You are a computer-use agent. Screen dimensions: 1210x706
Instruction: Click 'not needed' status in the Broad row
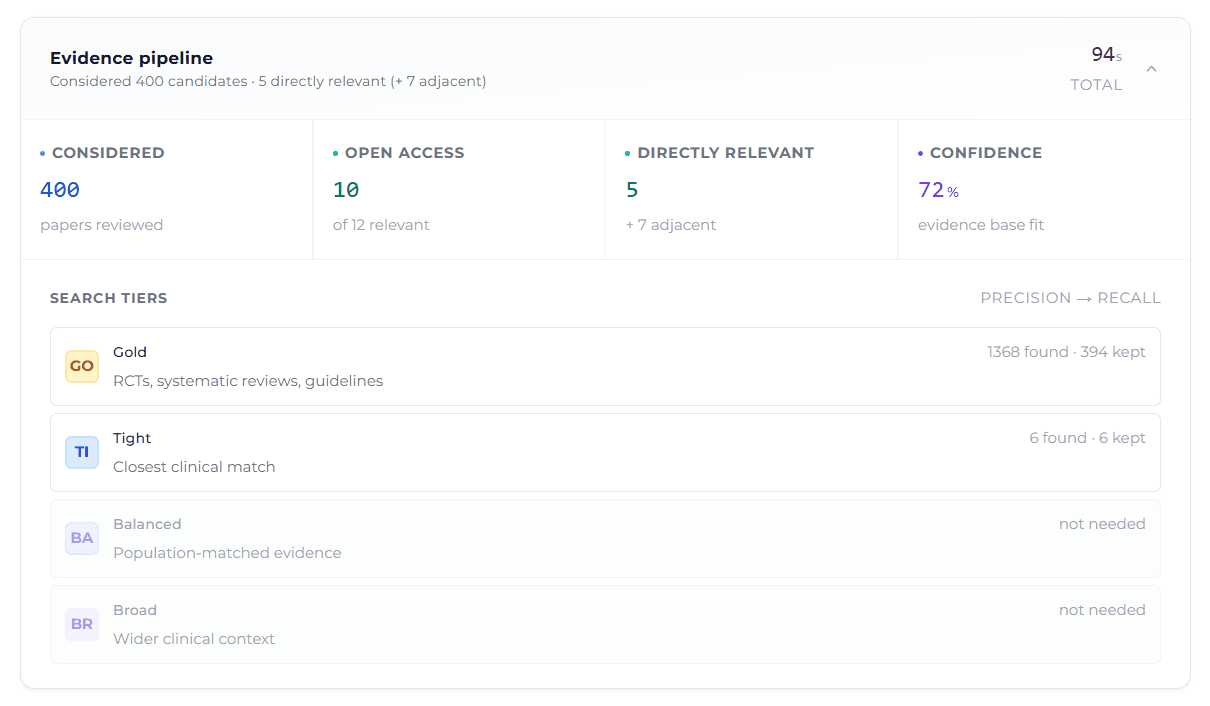(x=1102, y=610)
